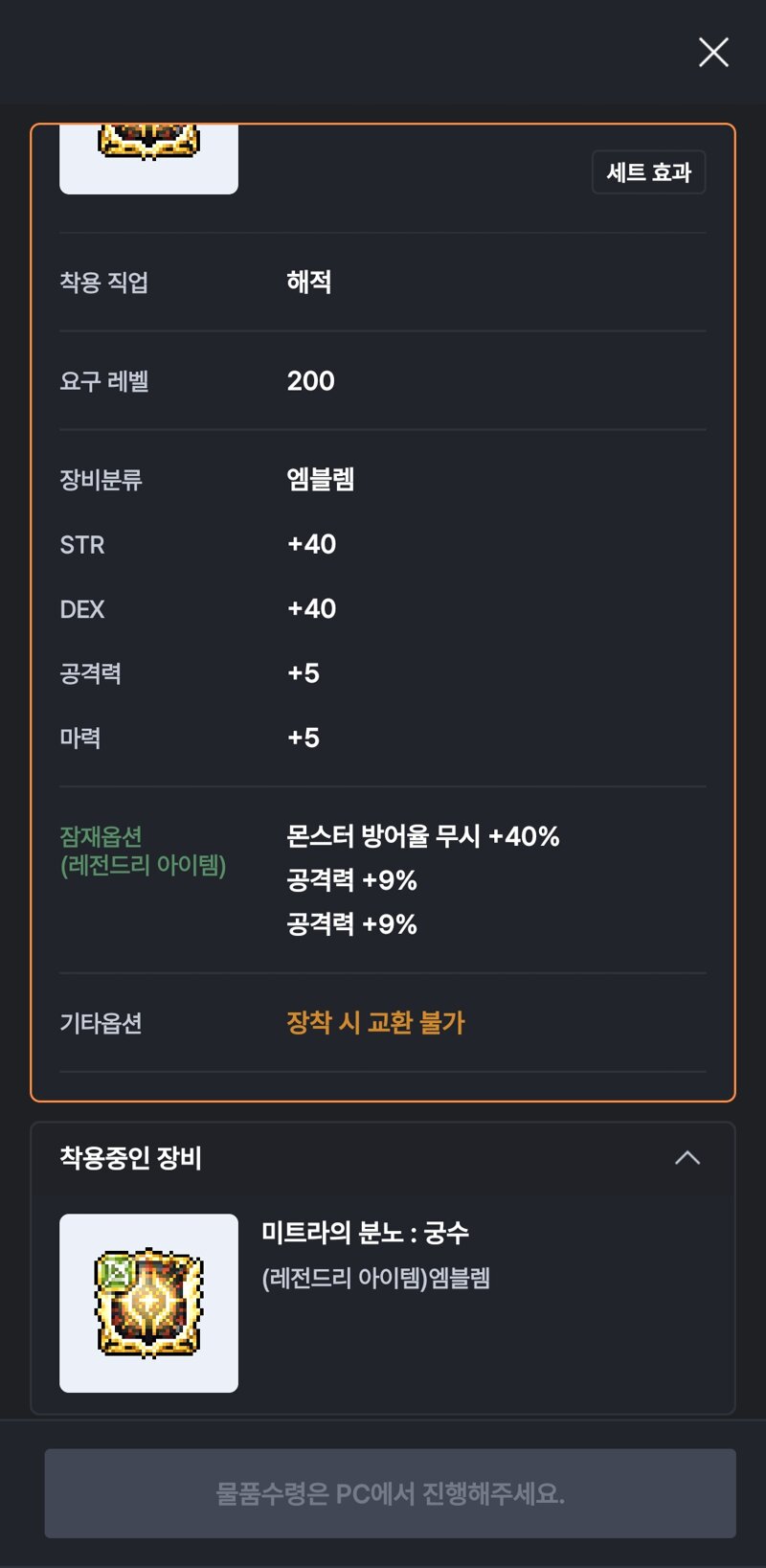The height and width of the screenshot is (1568, 766).
Task: Click the 기타옵션 row label
Action: point(101,1023)
